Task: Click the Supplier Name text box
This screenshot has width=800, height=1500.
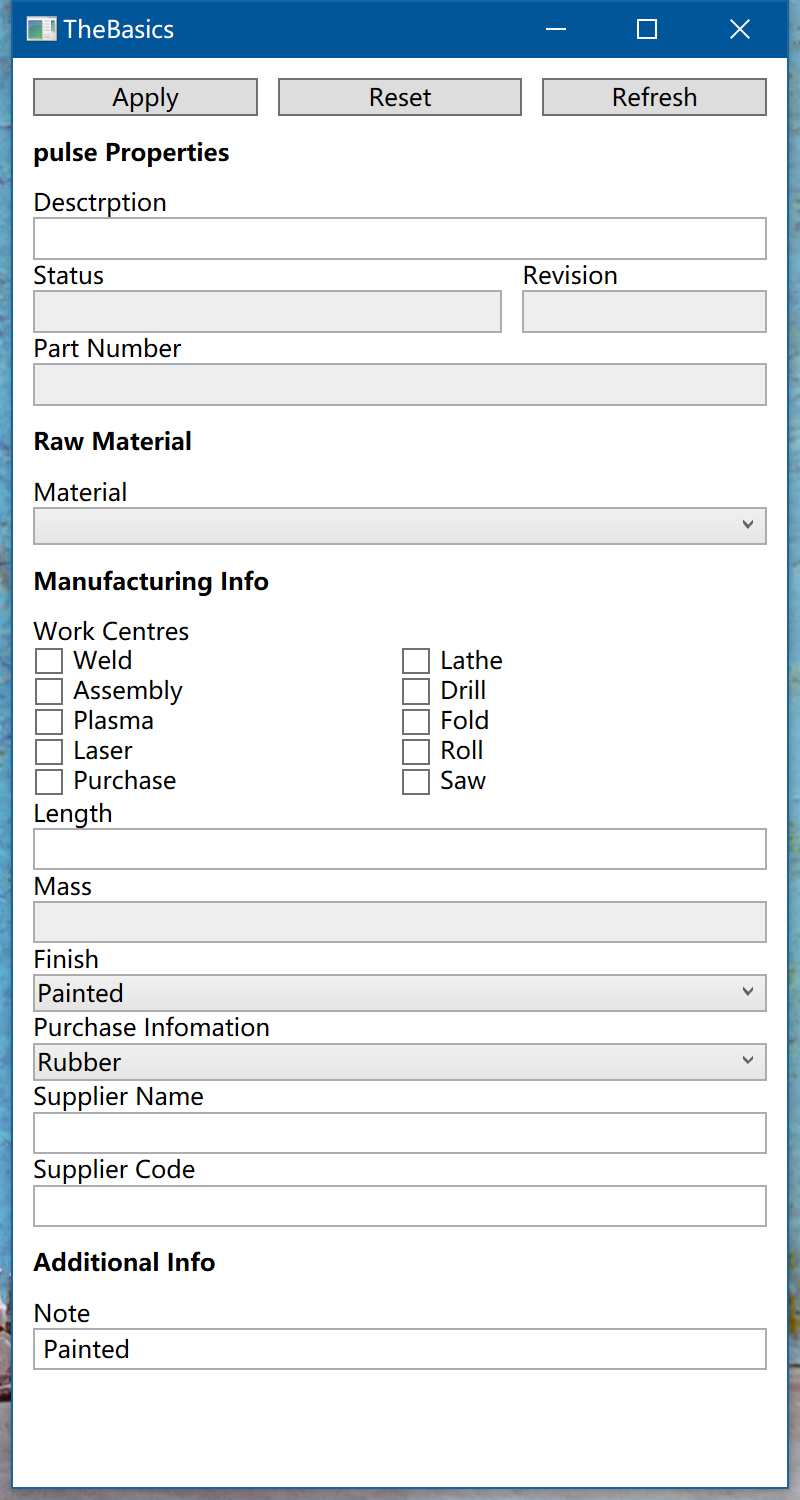Action: (x=400, y=1133)
